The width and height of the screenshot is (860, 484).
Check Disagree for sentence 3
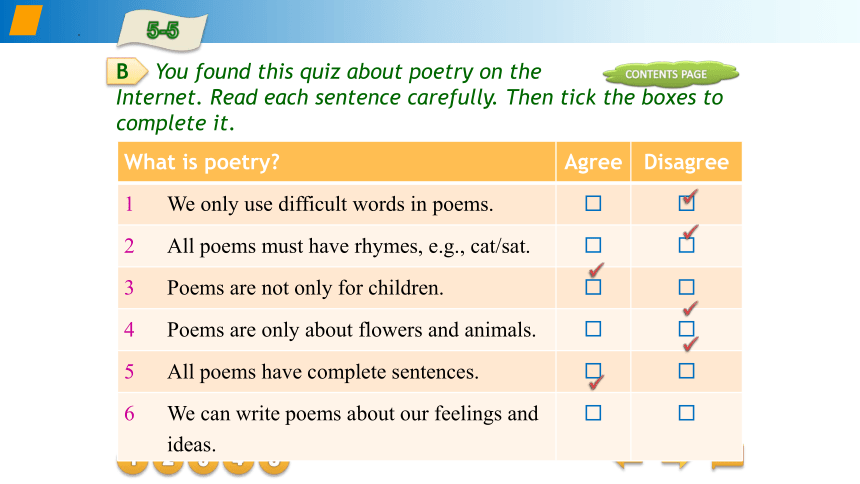[686, 287]
